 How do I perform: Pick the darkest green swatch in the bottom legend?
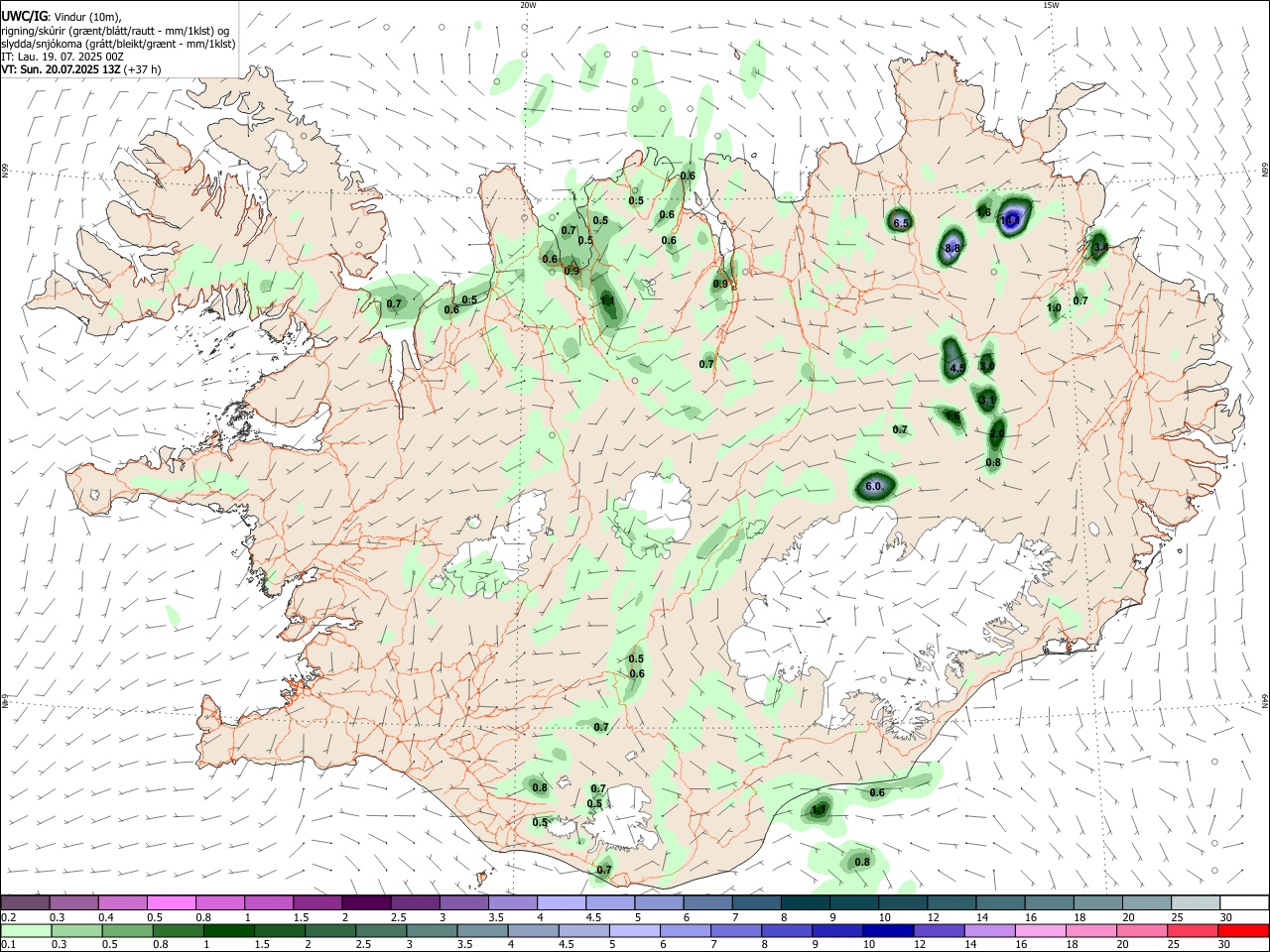click(x=228, y=930)
